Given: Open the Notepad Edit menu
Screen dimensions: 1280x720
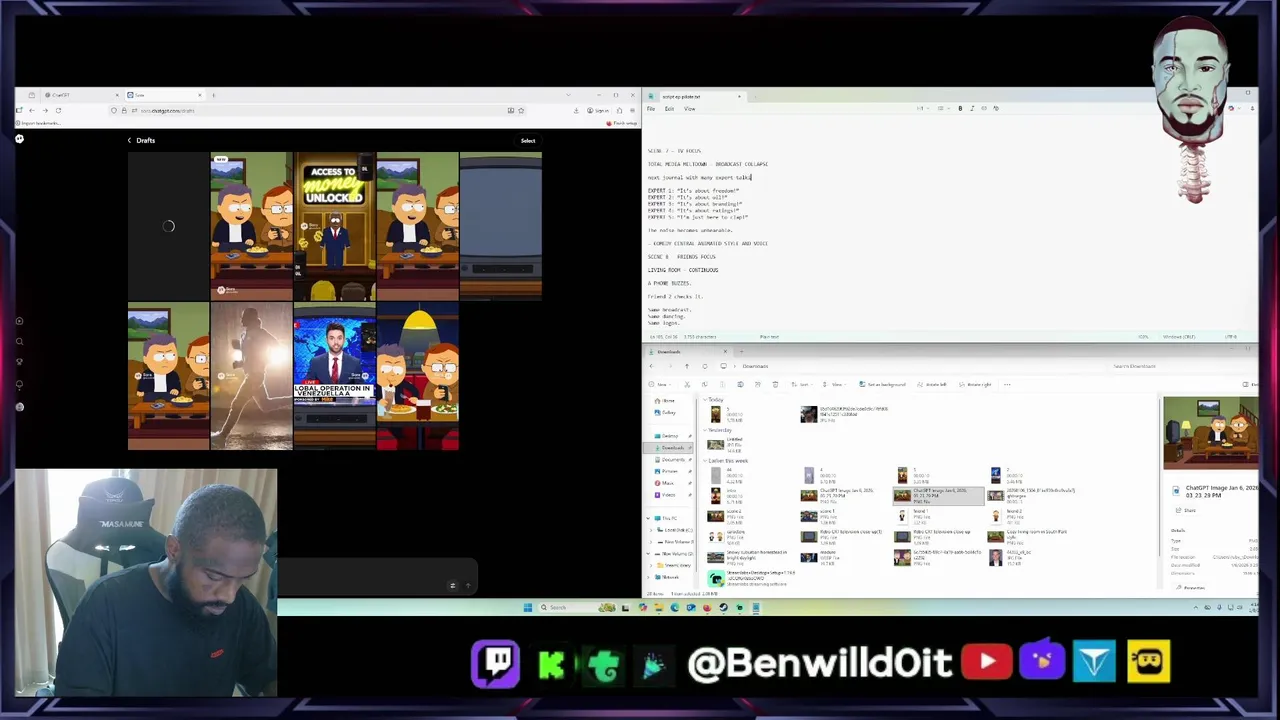Looking at the screenshot, I should pos(669,109).
